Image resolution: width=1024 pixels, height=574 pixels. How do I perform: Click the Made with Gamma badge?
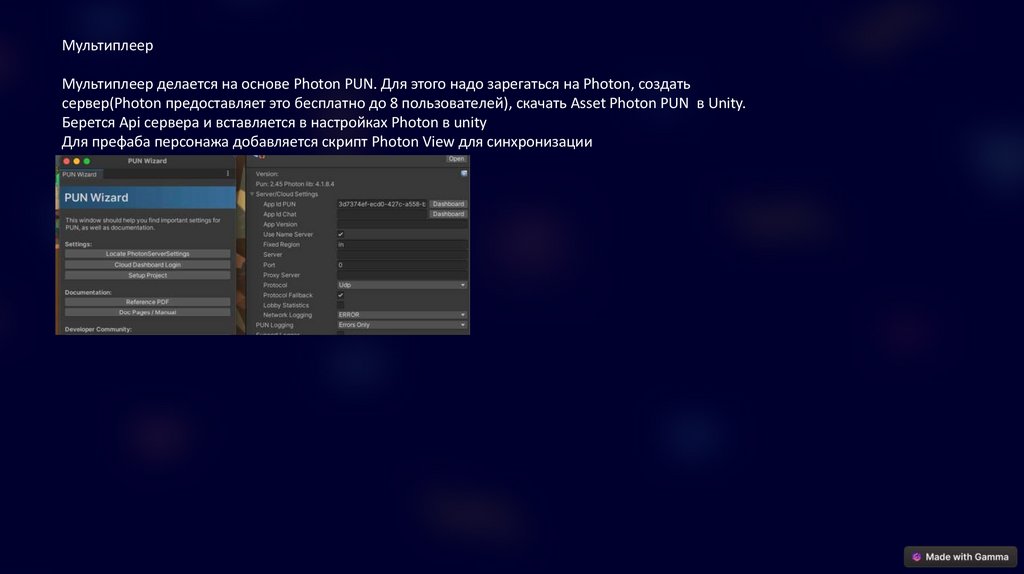(961, 557)
